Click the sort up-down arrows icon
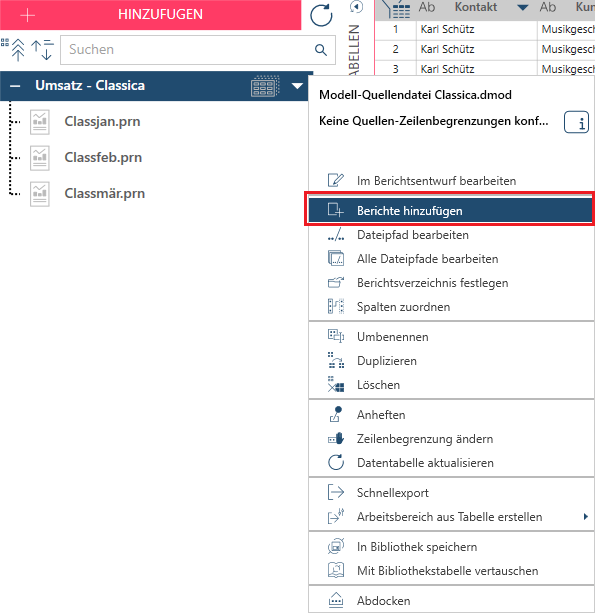This screenshot has width=595, height=613. point(43,50)
